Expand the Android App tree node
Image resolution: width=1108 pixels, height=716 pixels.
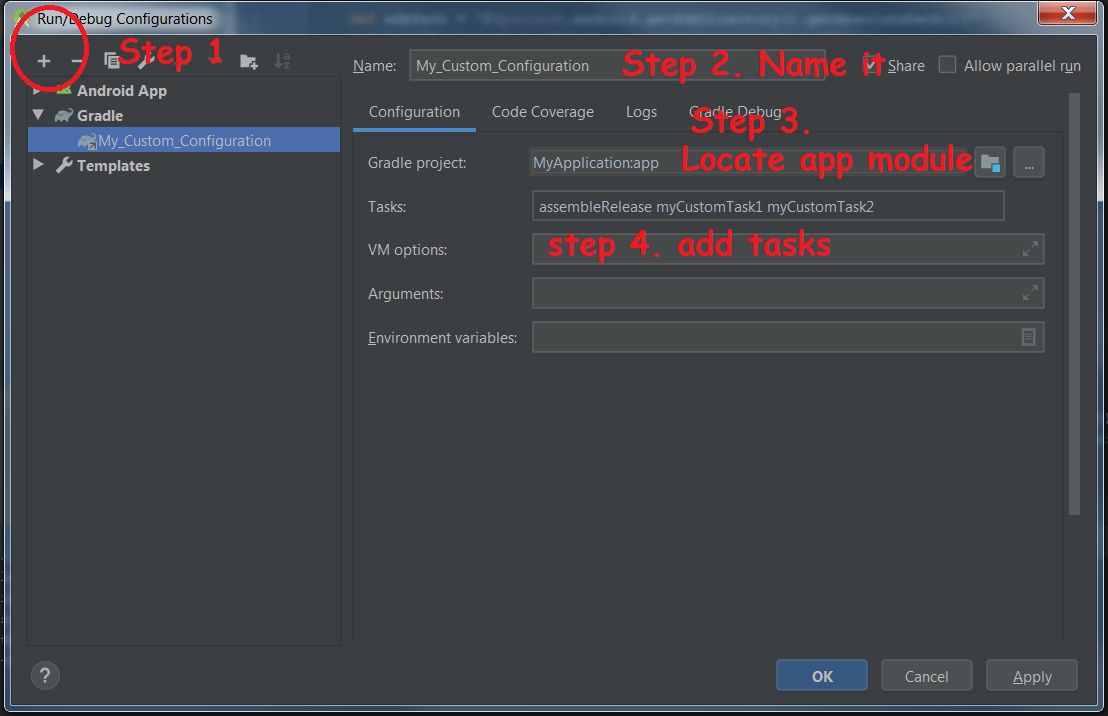pos(38,89)
